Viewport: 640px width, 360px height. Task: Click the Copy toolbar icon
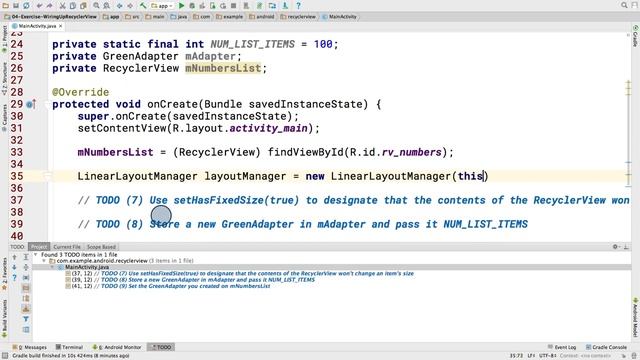pos(73,6)
